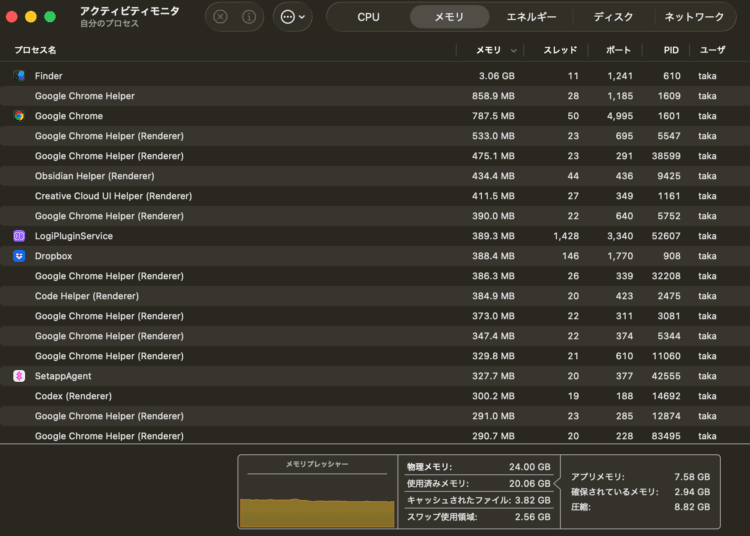Switch to the エネルギー tab

coord(531,17)
